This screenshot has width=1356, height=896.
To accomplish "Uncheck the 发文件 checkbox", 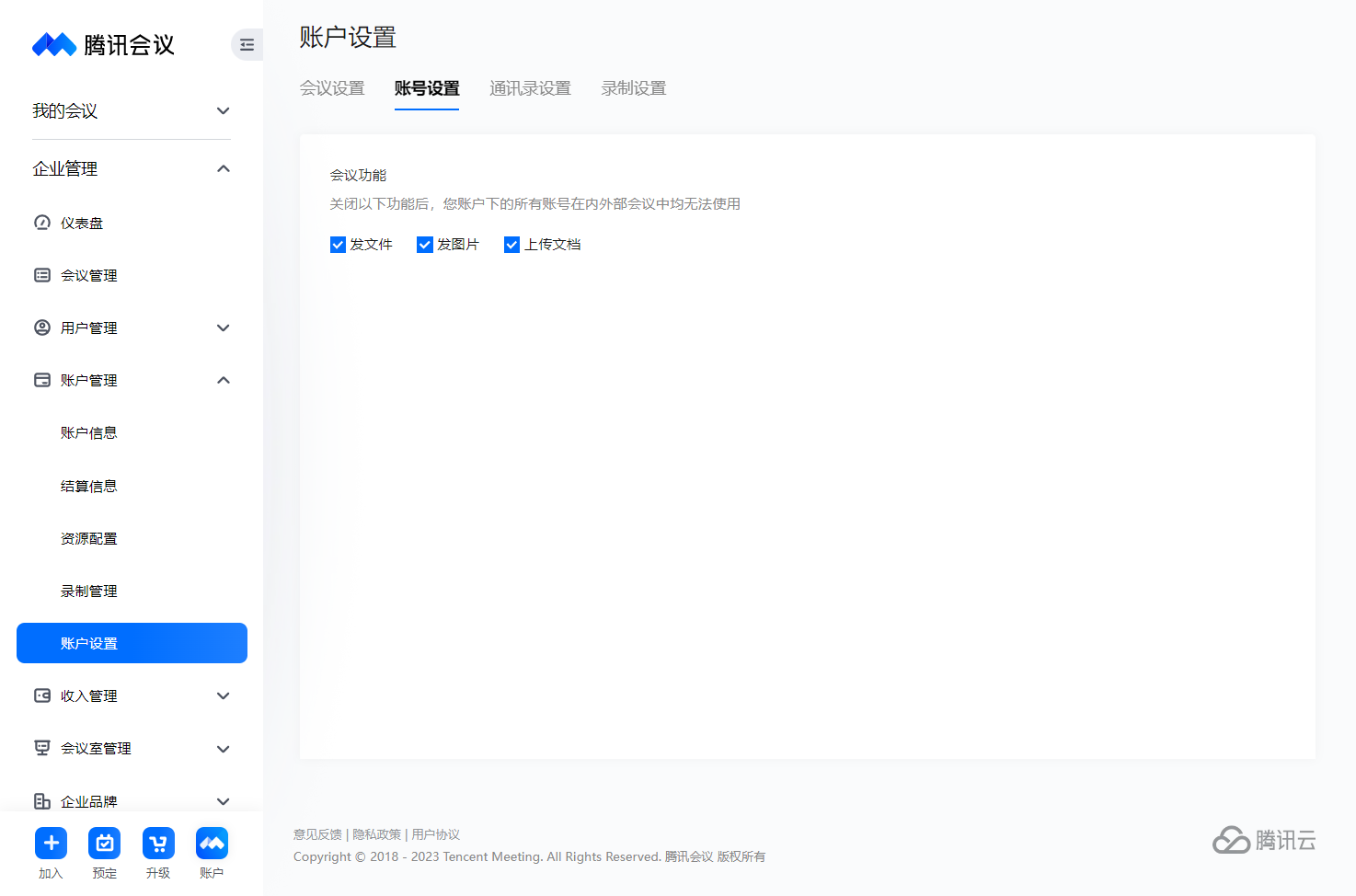I will (338, 245).
